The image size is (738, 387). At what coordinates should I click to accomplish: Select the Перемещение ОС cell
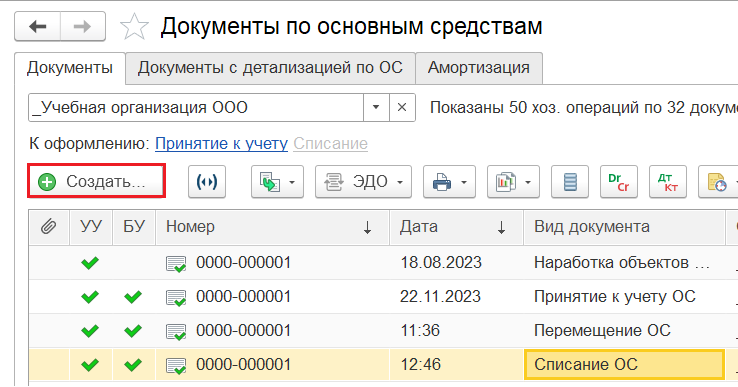point(624,331)
